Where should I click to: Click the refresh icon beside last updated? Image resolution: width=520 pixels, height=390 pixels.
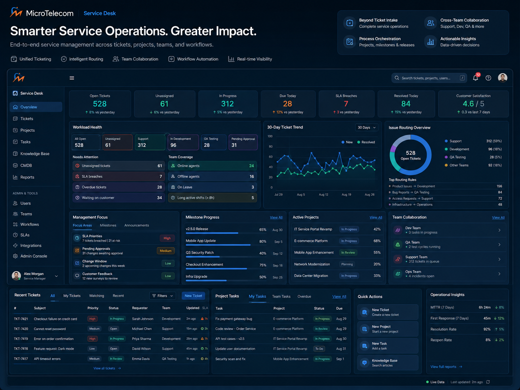pos(488,382)
